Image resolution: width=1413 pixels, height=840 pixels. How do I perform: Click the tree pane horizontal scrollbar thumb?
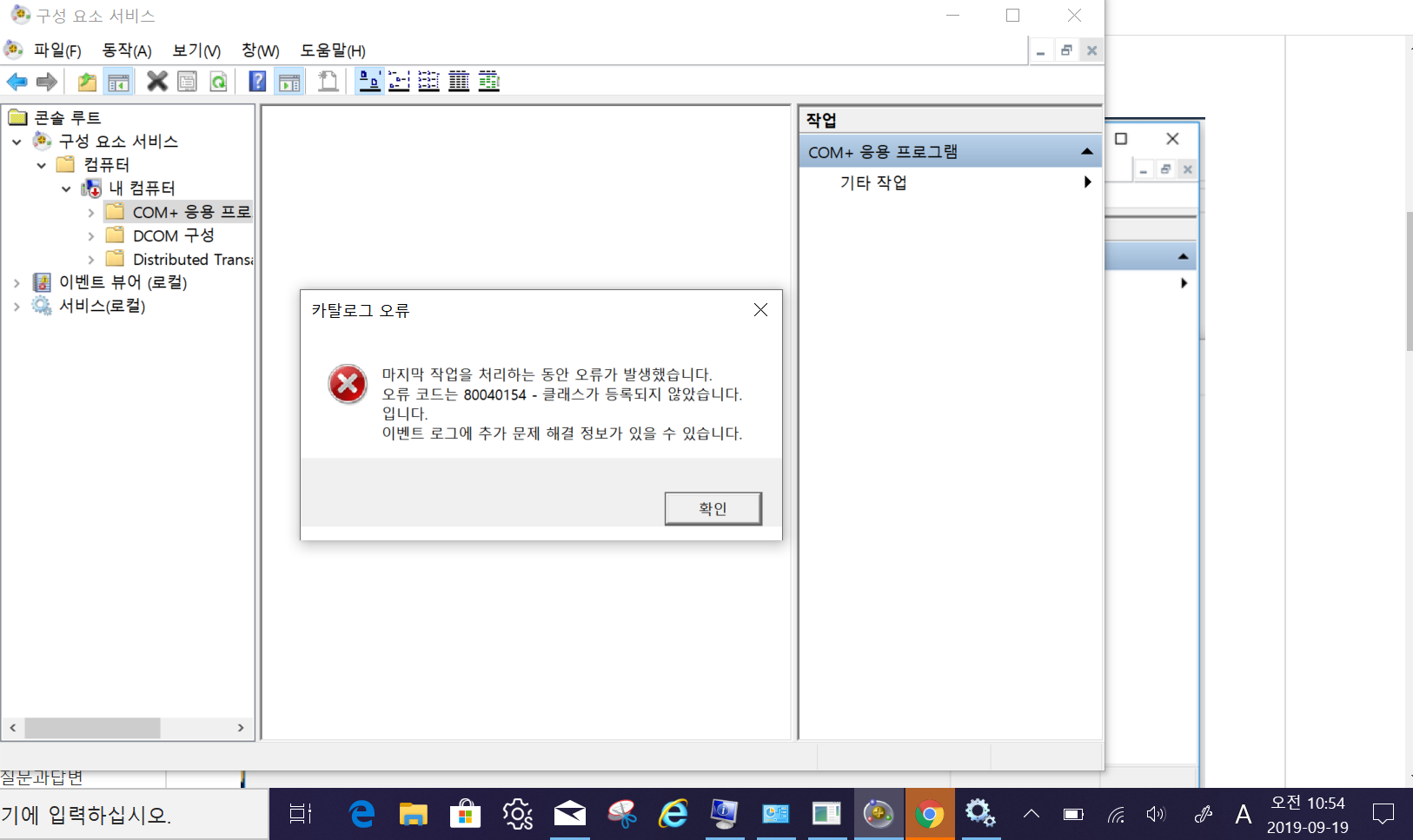point(92,728)
